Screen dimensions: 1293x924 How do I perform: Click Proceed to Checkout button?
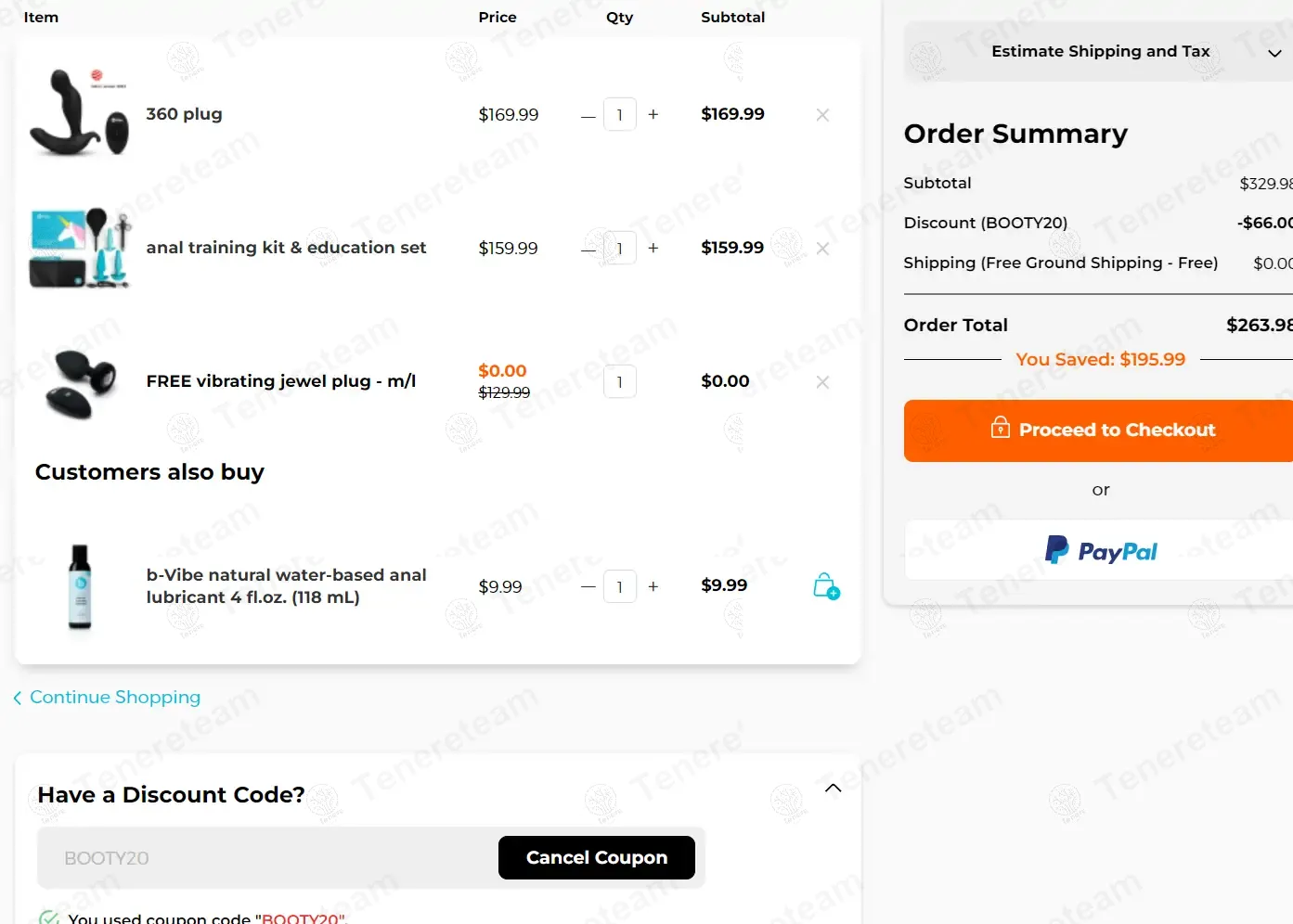(1100, 430)
